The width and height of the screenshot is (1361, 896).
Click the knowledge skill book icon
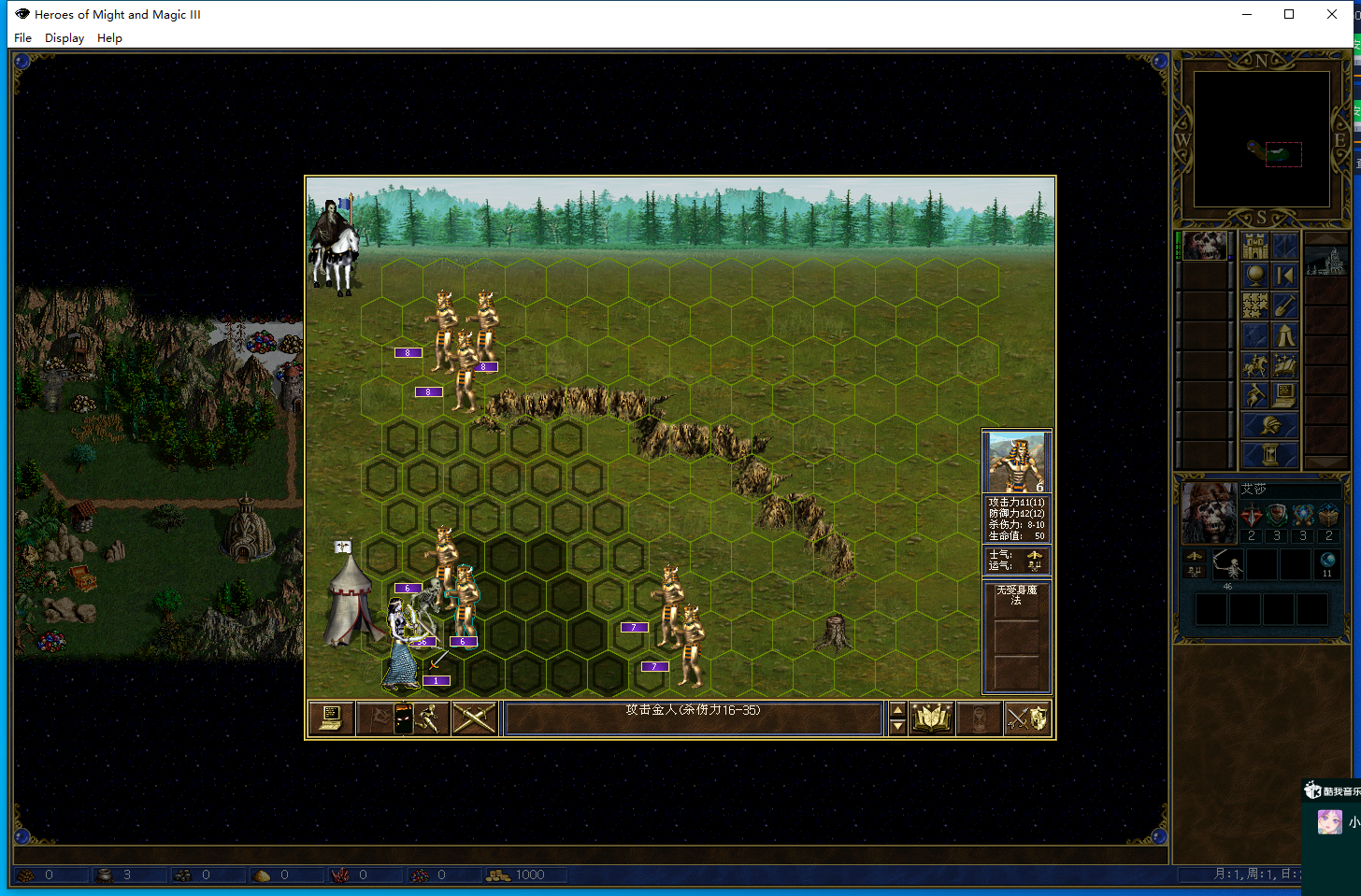[1328, 515]
